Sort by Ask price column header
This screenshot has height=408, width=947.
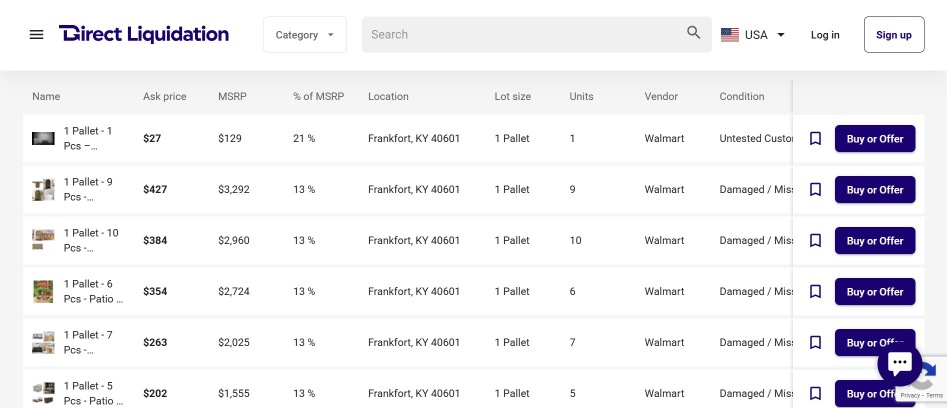164,97
